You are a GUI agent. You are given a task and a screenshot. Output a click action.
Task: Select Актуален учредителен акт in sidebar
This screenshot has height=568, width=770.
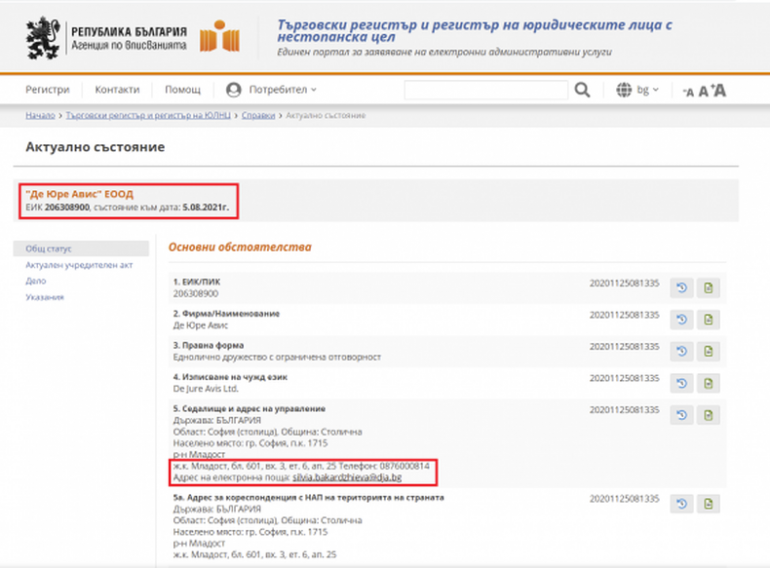[x=79, y=265]
